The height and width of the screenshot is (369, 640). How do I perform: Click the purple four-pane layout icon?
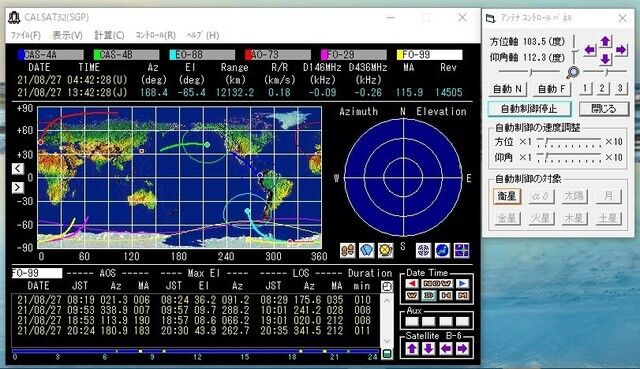[462, 250]
